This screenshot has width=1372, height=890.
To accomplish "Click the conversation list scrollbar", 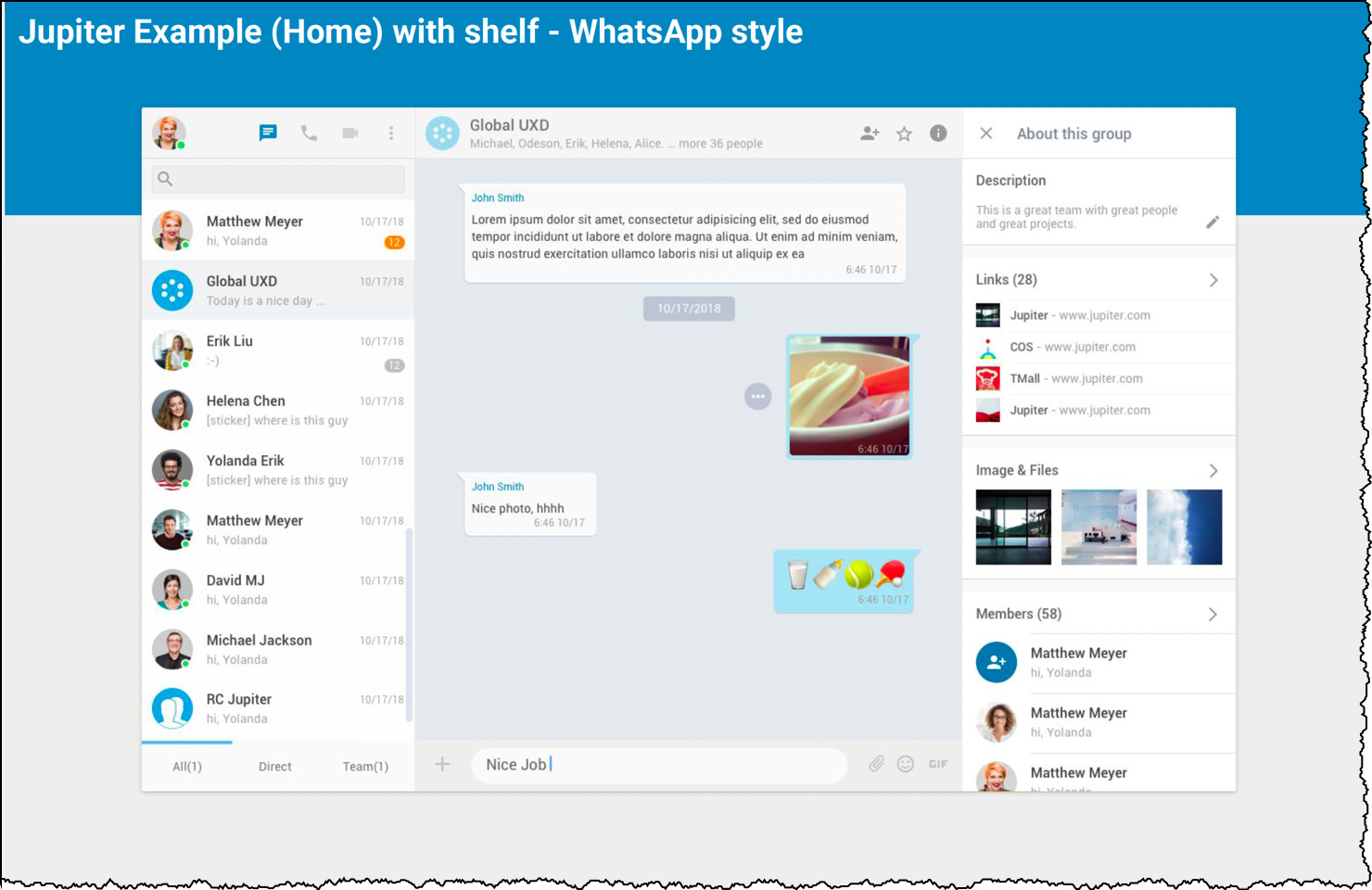I will (x=409, y=625).
